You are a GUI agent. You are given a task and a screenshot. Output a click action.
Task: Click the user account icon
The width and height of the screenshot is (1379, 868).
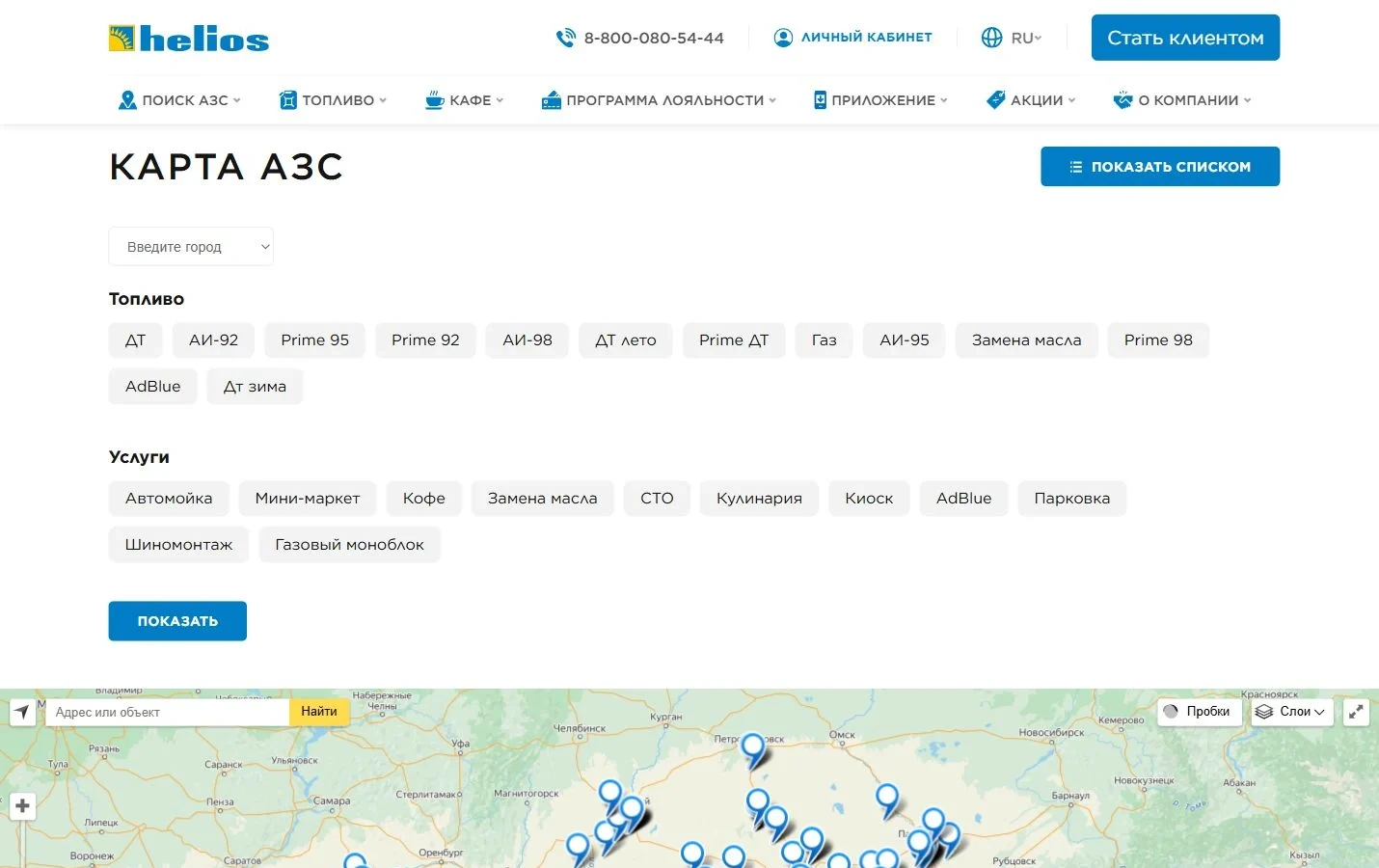pyautogui.click(x=784, y=38)
